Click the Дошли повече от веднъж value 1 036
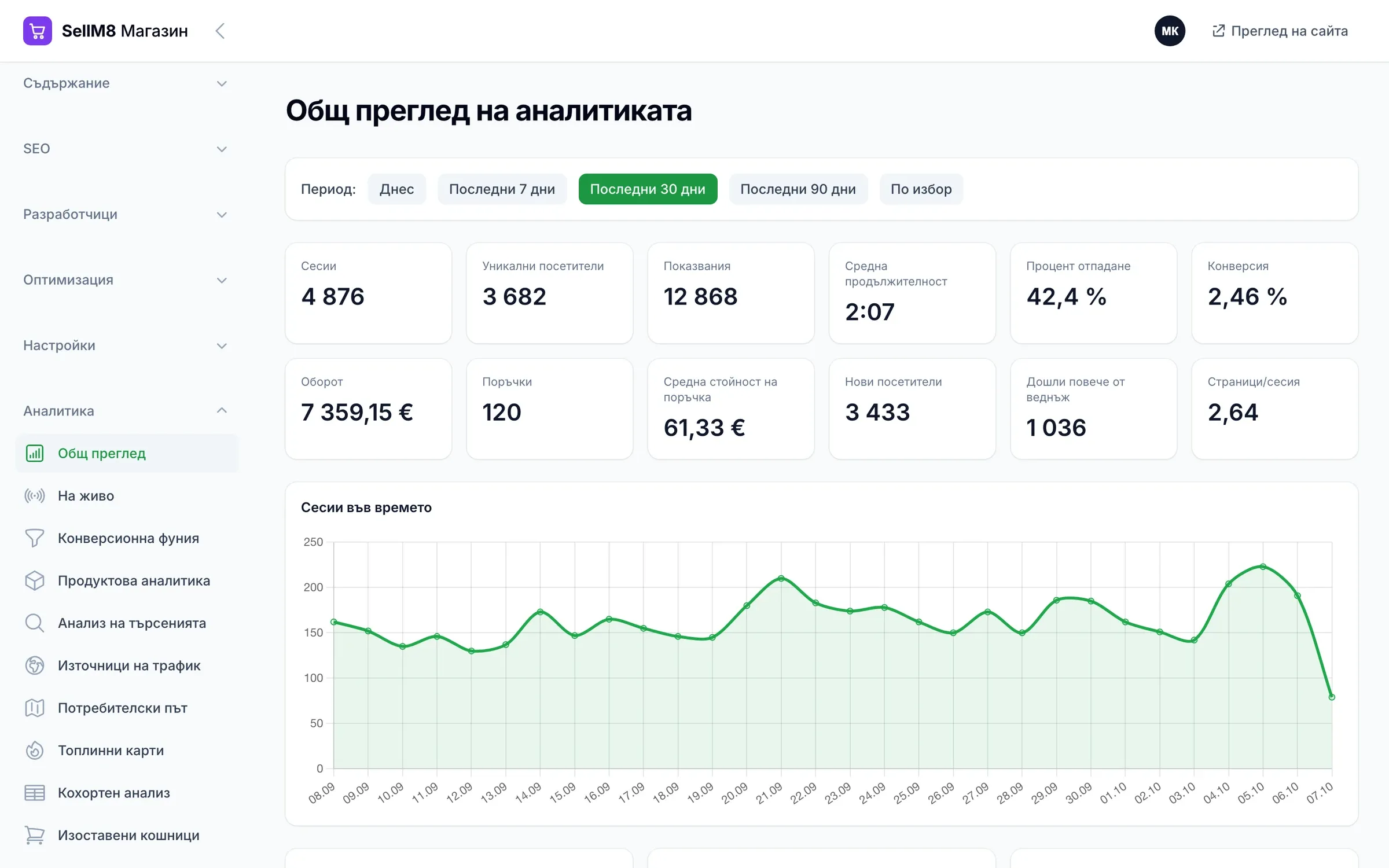1389x868 pixels. click(x=1056, y=428)
